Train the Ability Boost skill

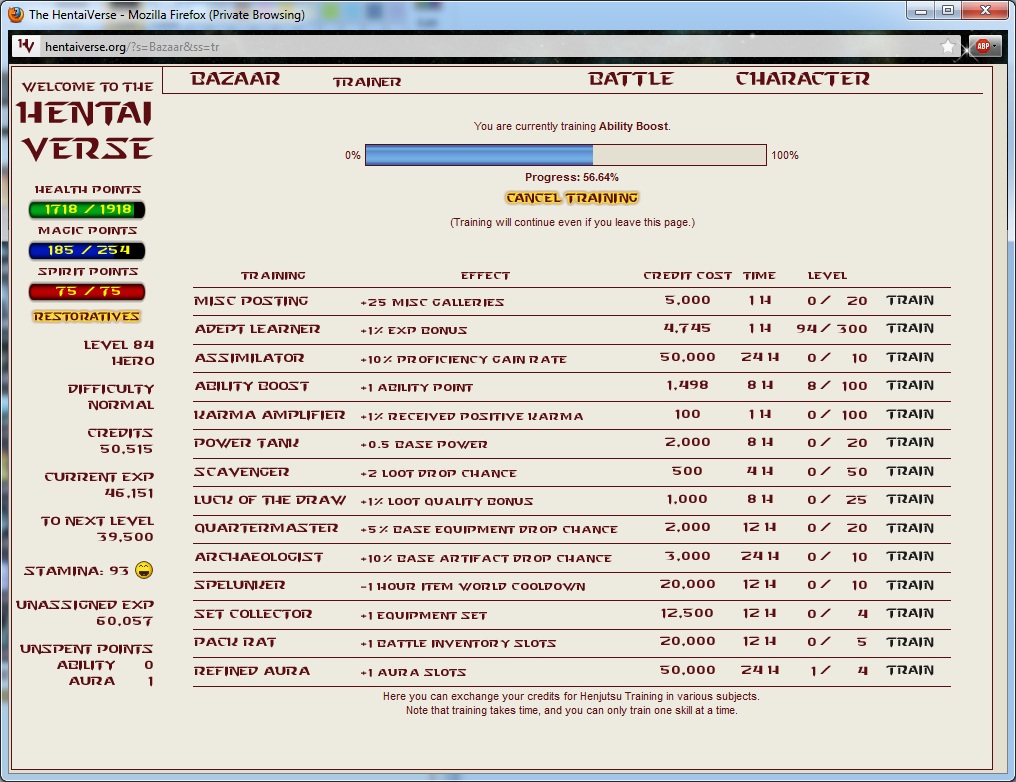[910, 385]
